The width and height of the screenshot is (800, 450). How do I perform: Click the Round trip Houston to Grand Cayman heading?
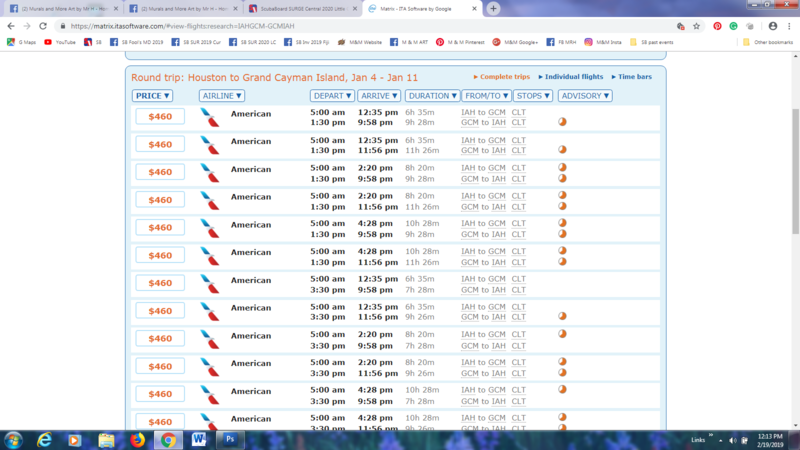pos(274,78)
